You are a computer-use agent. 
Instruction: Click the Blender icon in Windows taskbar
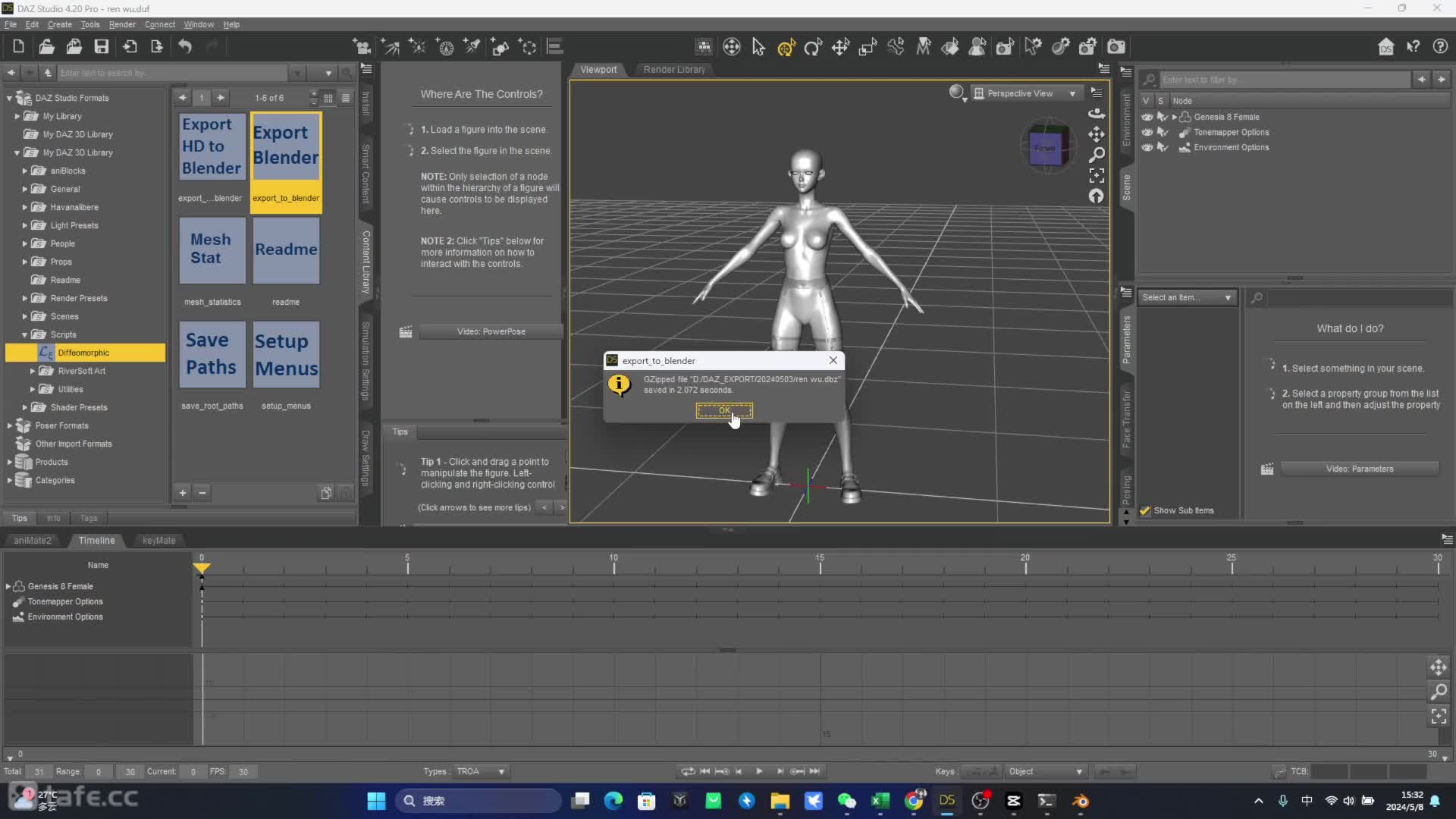pyautogui.click(x=1080, y=801)
